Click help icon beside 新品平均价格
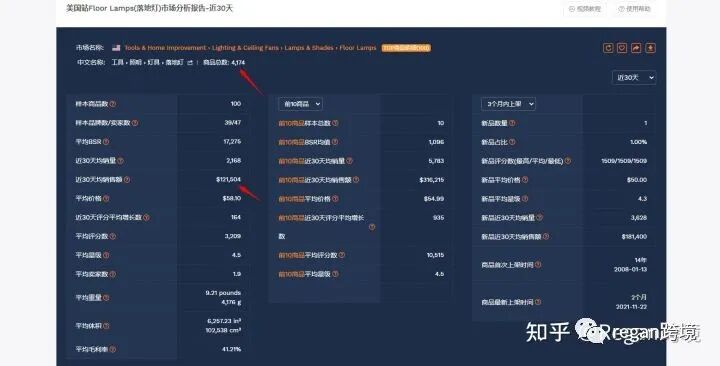The height and width of the screenshot is (366, 720). (525, 180)
